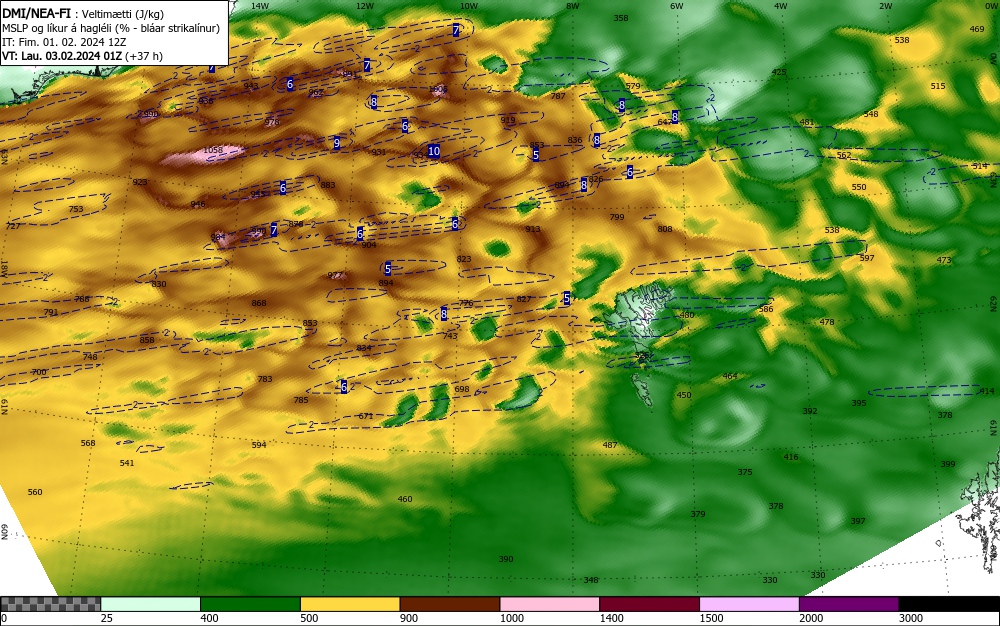Click the legend tick value 900
The image size is (1000, 626).
tap(409, 618)
